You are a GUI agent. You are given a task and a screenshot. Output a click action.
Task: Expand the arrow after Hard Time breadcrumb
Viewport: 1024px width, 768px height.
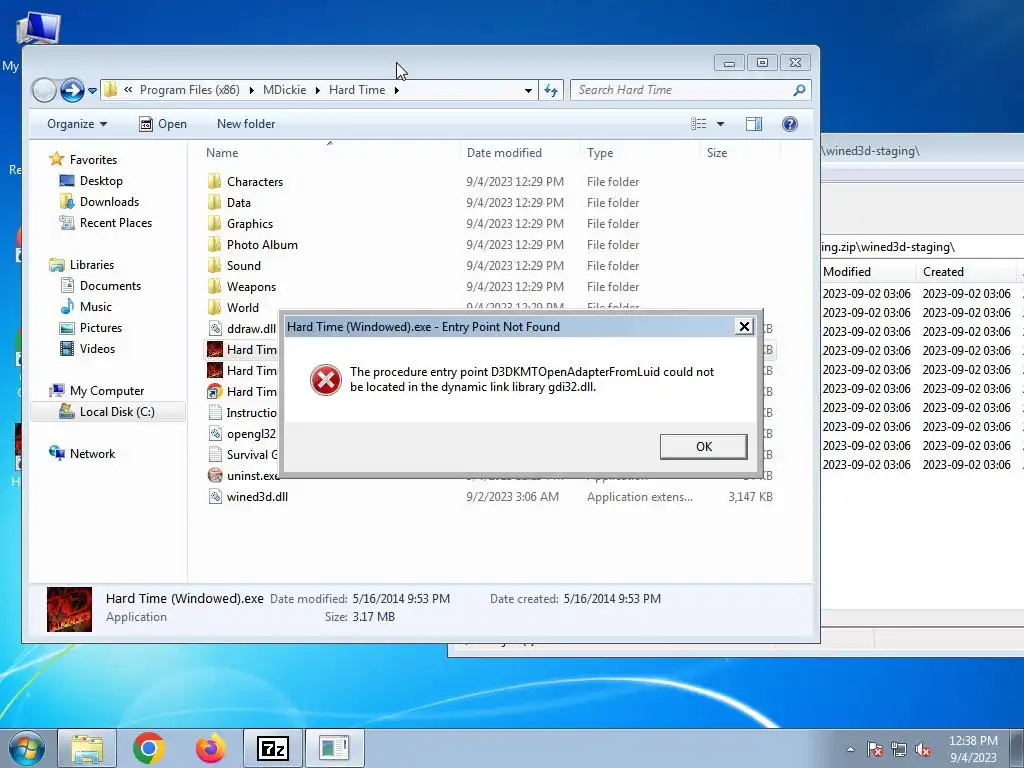(396, 90)
